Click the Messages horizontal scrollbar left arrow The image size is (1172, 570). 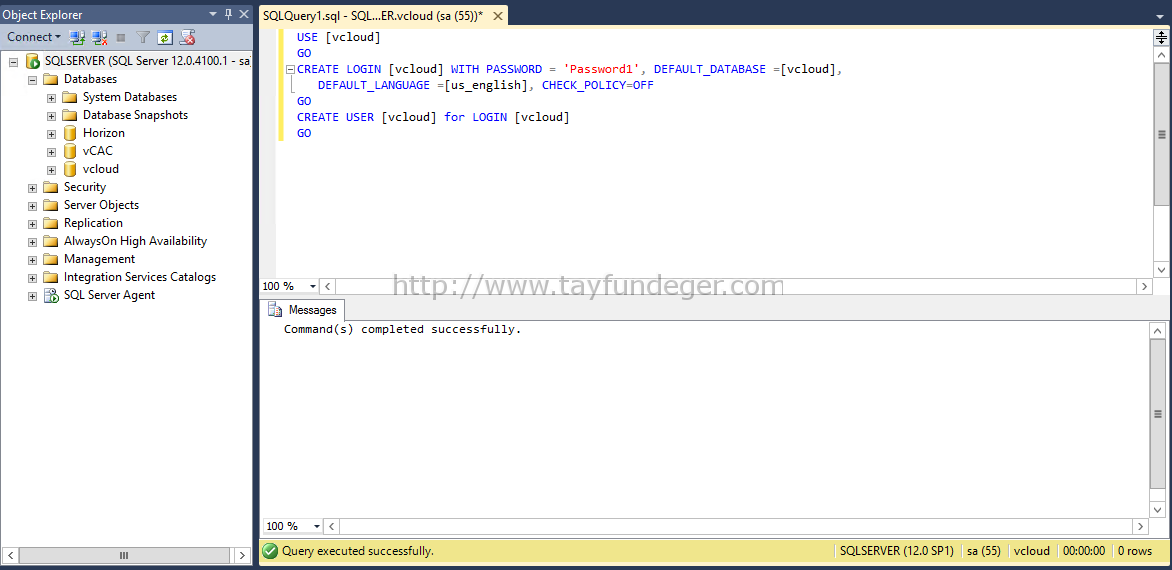[333, 526]
